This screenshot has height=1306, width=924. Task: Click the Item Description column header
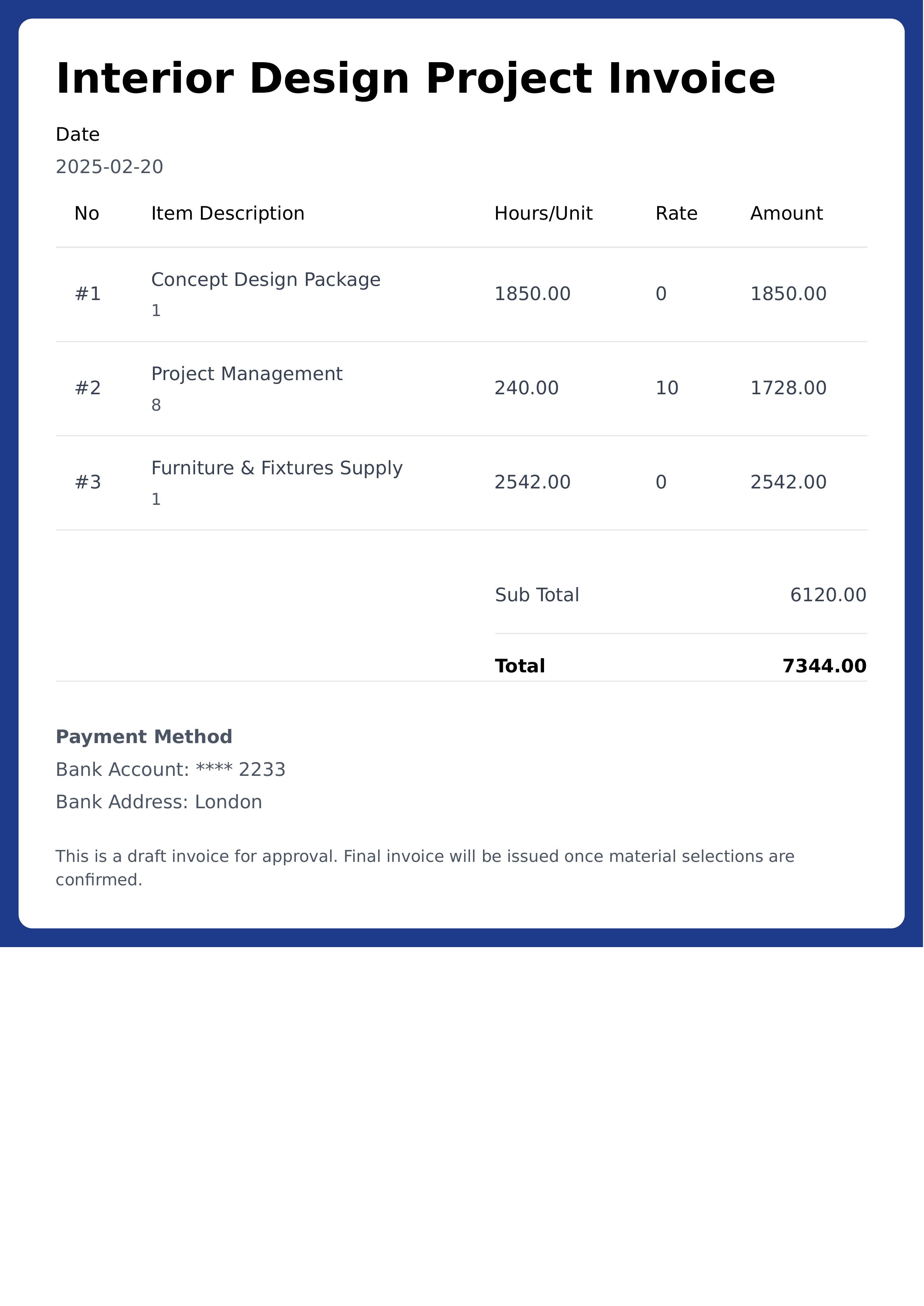pyautogui.click(x=228, y=213)
